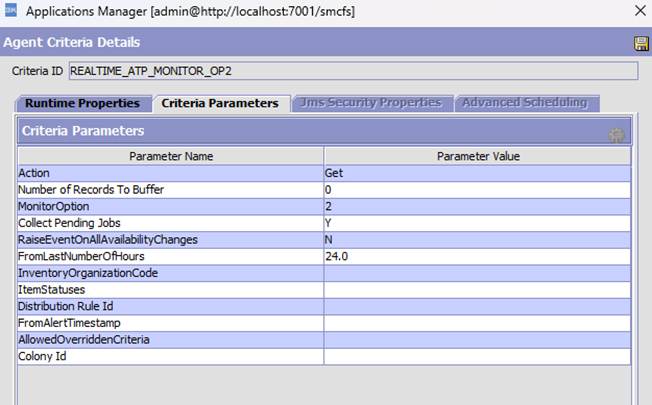
Task: Select the Action parameter value cell
Action: click(x=477, y=173)
